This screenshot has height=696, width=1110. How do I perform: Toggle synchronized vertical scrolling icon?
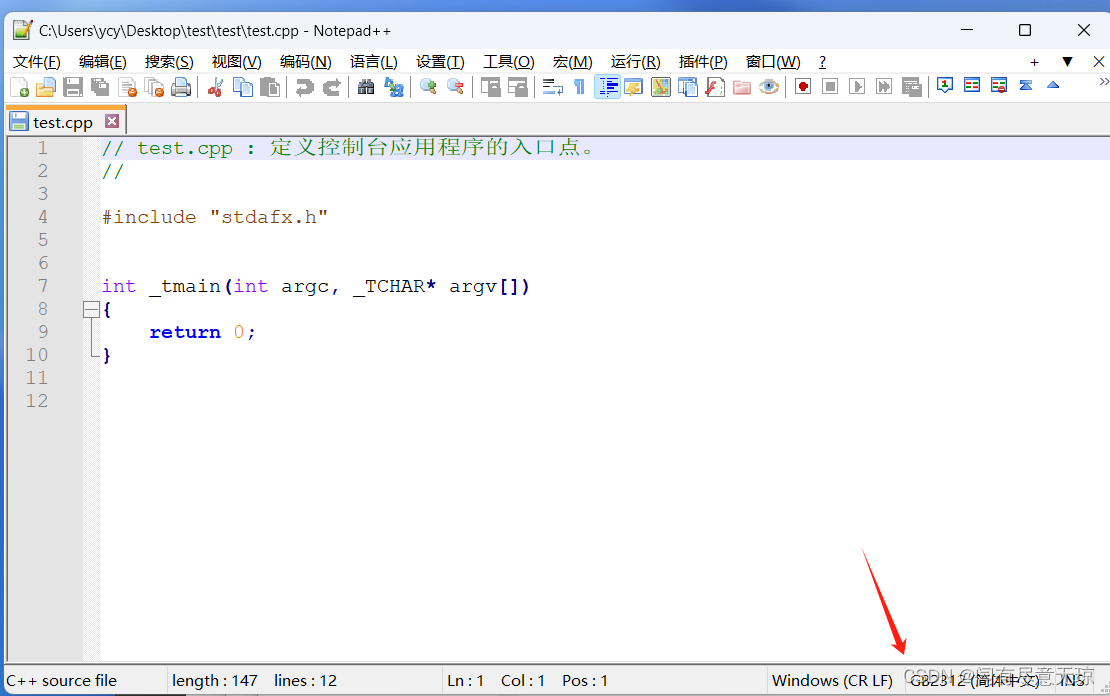pyautogui.click(x=491, y=87)
